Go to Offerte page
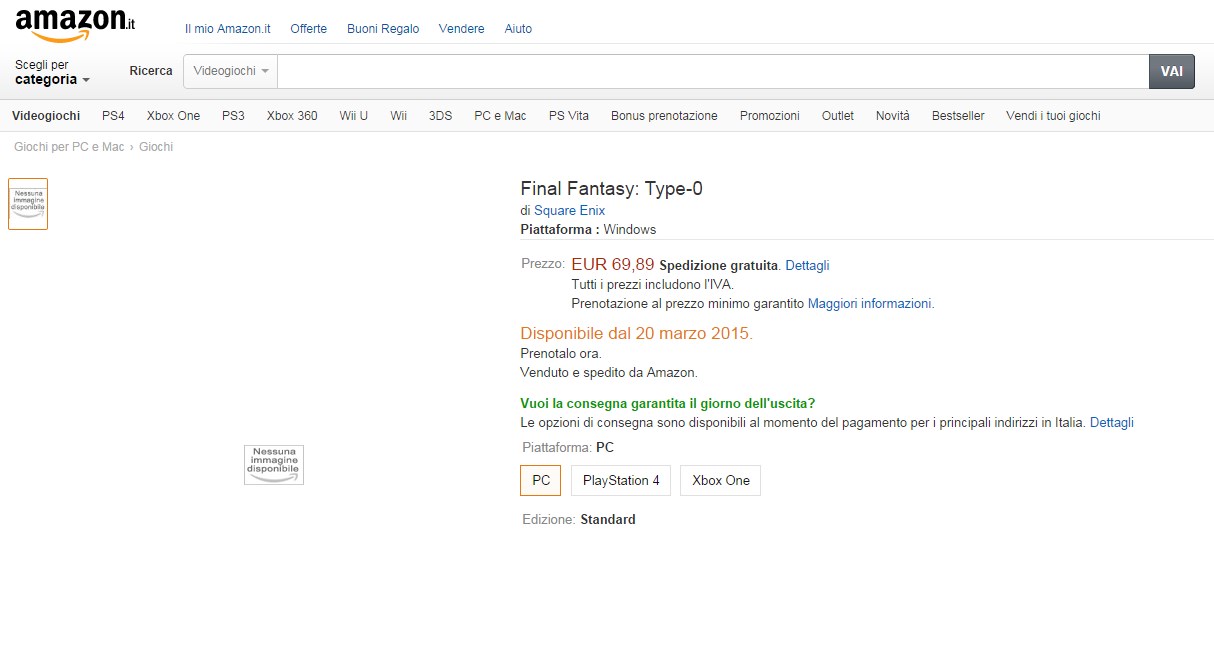 [x=309, y=29]
